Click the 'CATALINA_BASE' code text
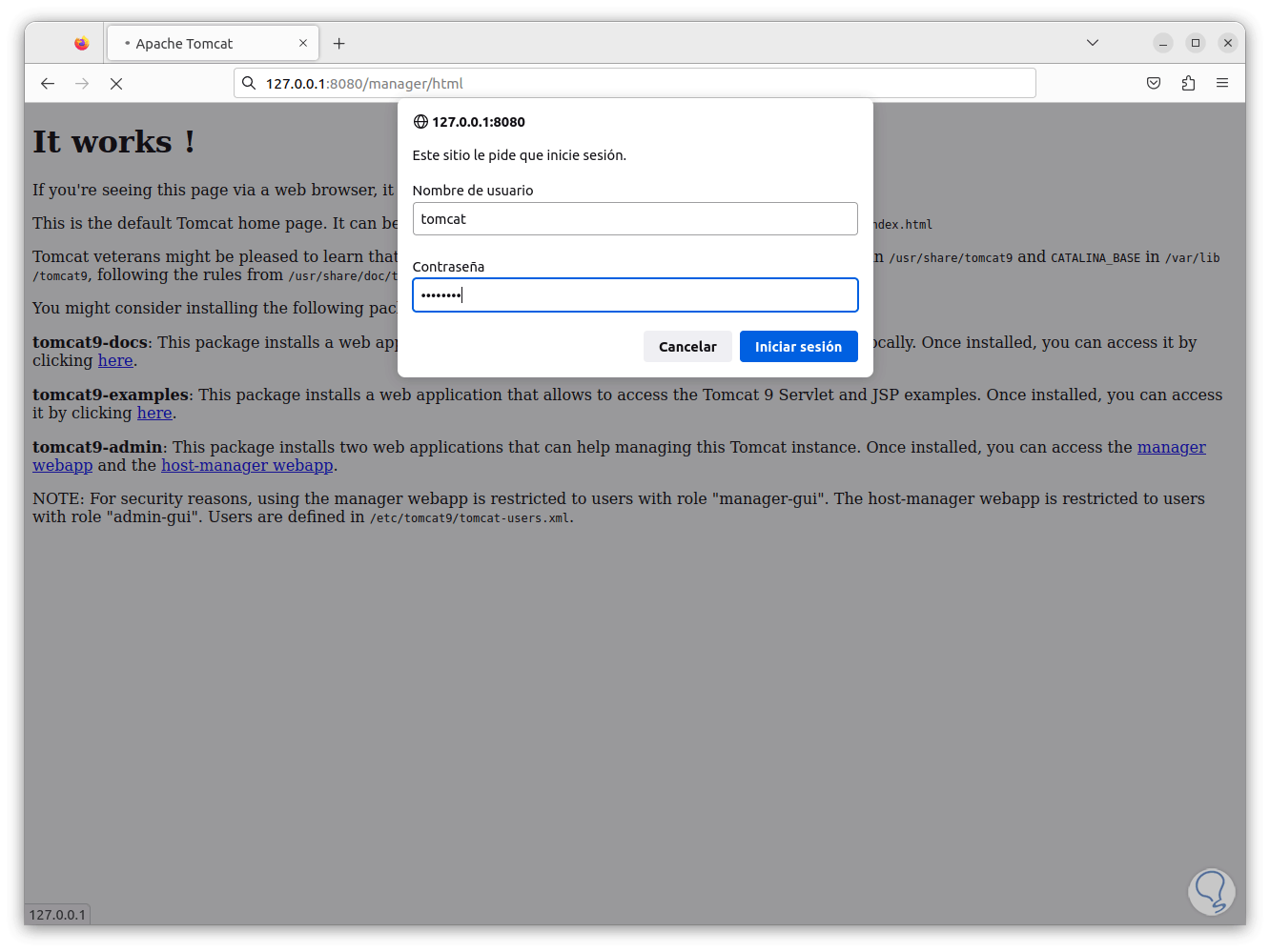The width and height of the screenshot is (1270, 952). click(1096, 258)
